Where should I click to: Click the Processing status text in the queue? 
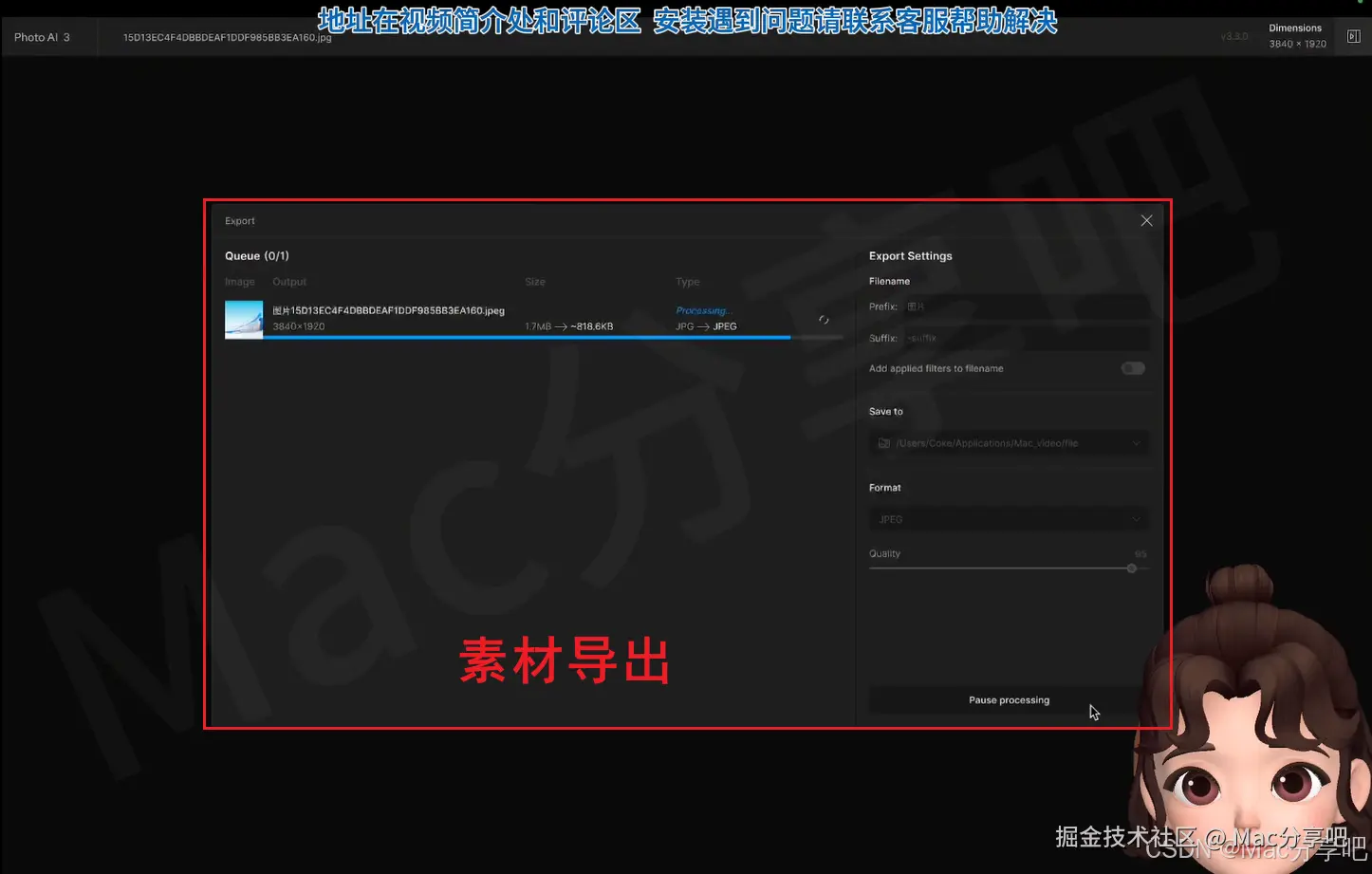tap(703, 310)
